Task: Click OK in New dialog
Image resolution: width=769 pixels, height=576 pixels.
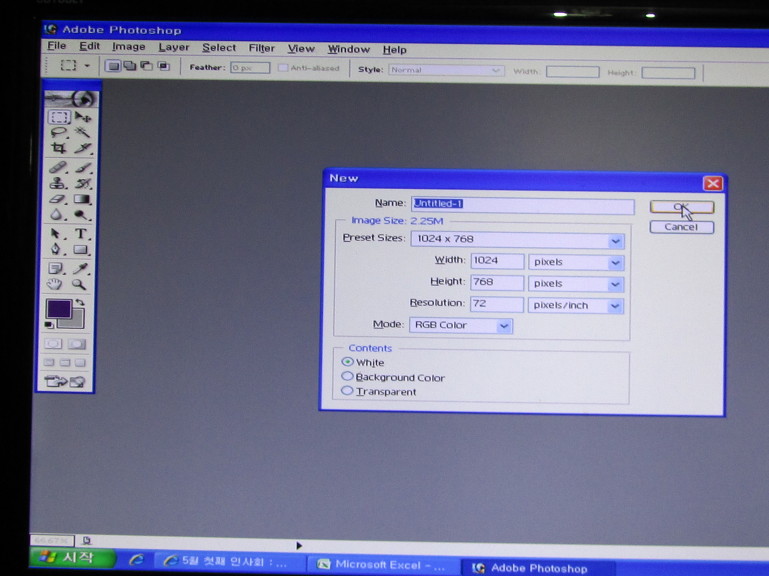Action: tap(682, 207)
